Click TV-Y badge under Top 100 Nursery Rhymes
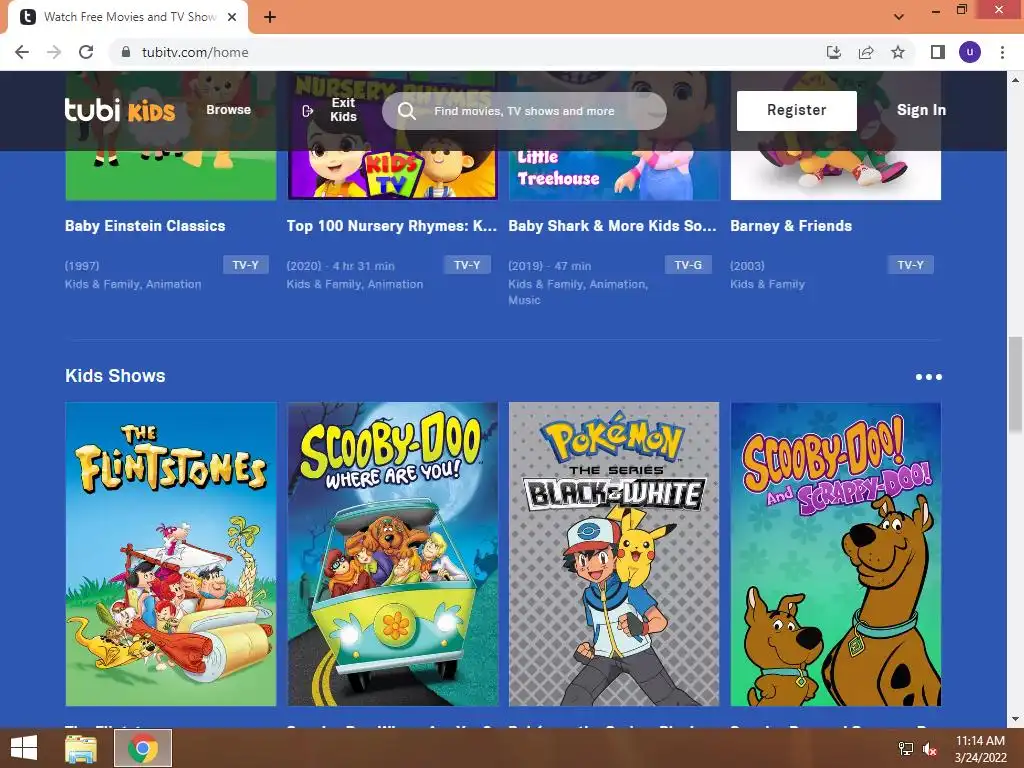Viewport: 1024px width, 768px height. pos(467,264)
